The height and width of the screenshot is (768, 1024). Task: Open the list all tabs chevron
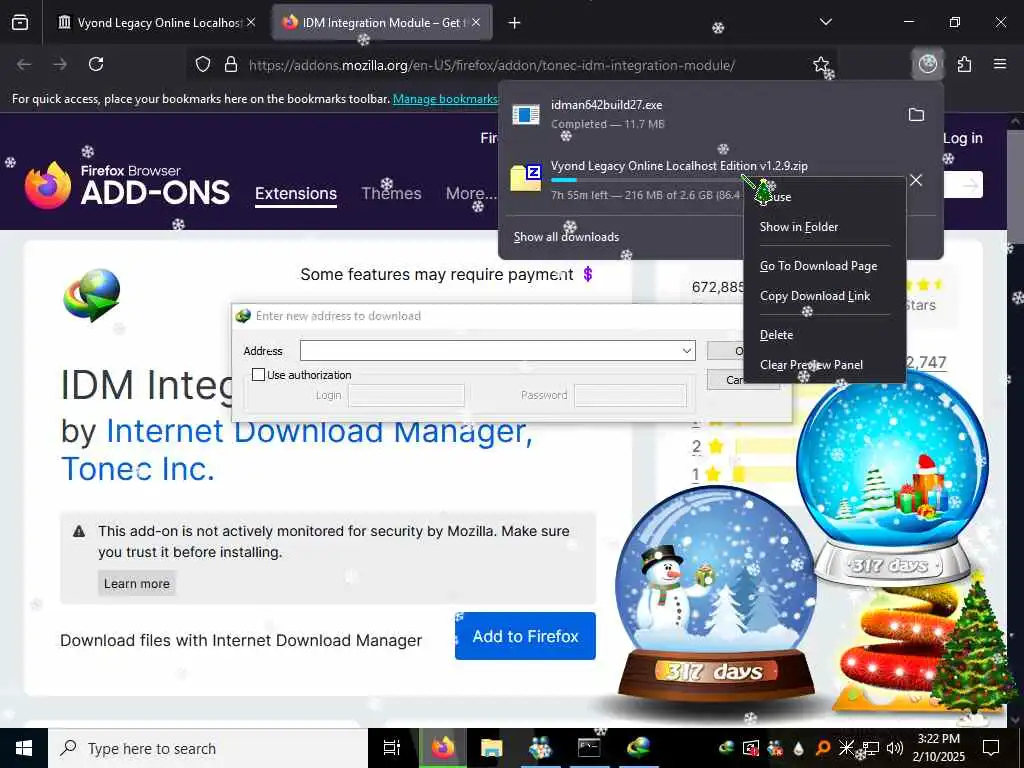coord(825,22)
